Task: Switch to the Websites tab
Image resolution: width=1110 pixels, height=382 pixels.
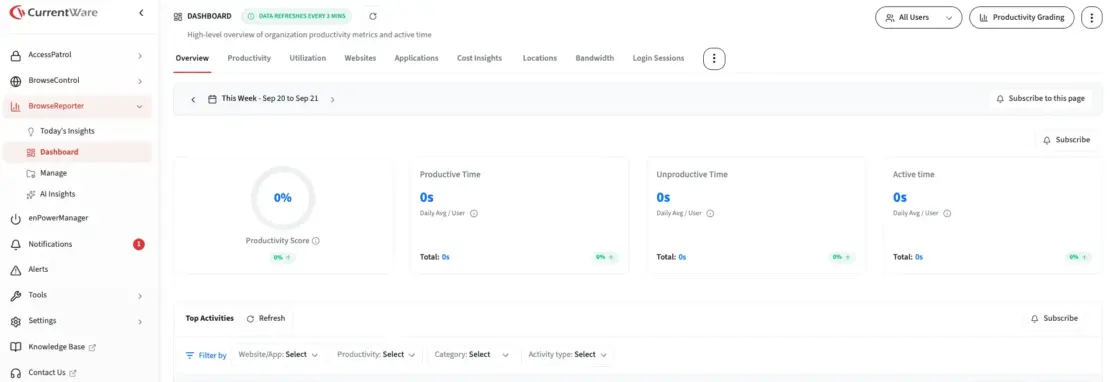Action: [360, 58]
